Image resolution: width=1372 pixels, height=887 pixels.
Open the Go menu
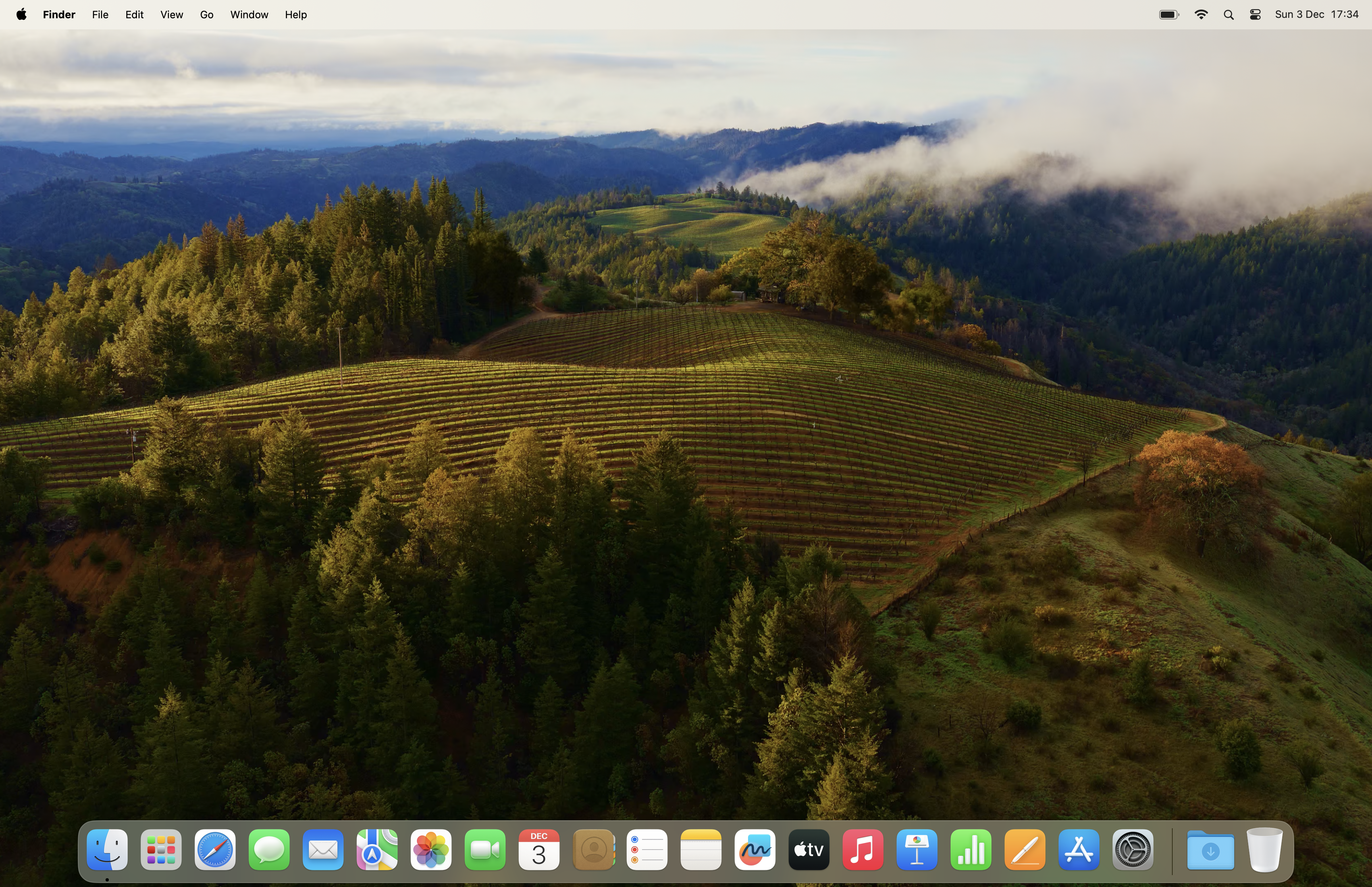(x=207, y=15)
